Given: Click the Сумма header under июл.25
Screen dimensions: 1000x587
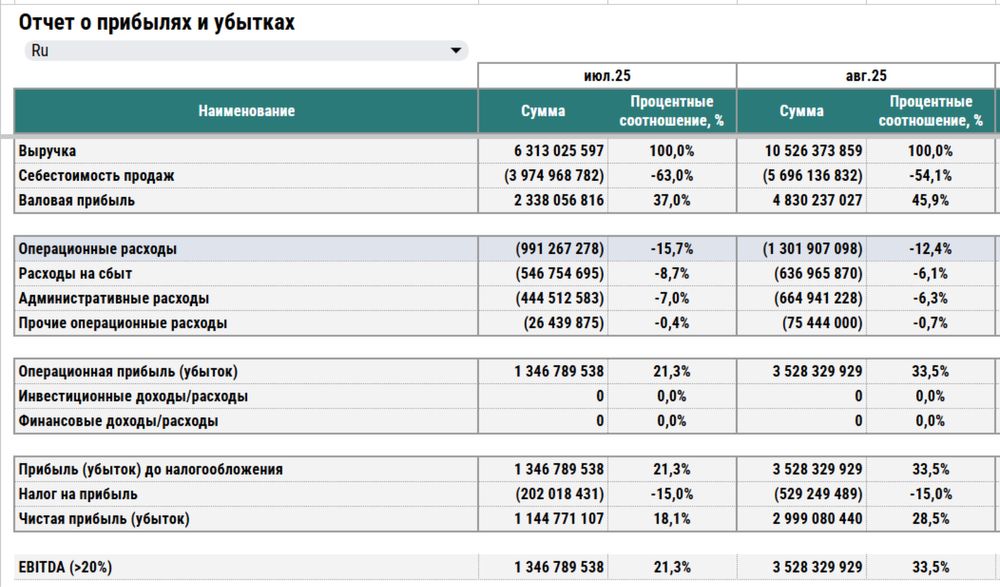Looking at the screenshot, I should 543,111.
